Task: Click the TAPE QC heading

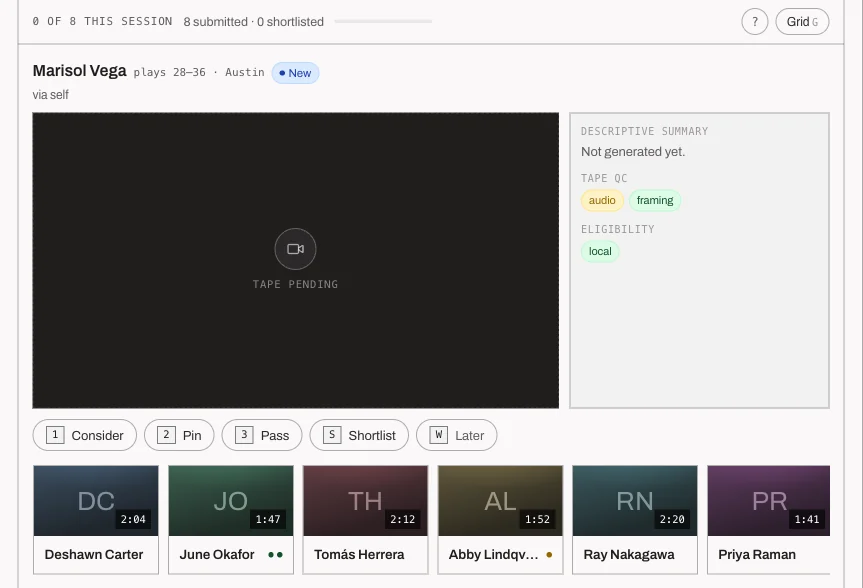Action: pos(604,178)
